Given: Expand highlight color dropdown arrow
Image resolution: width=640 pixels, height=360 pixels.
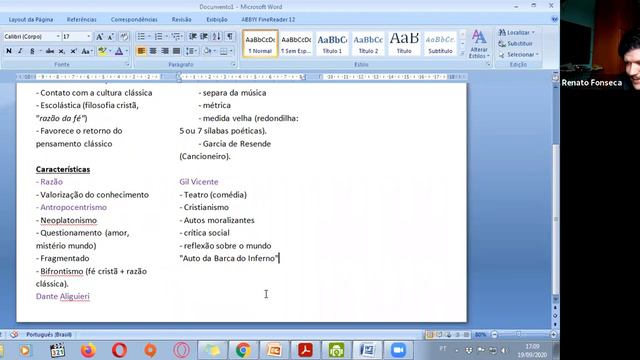Looking at the screenshot, I should (x=109, y=51).
